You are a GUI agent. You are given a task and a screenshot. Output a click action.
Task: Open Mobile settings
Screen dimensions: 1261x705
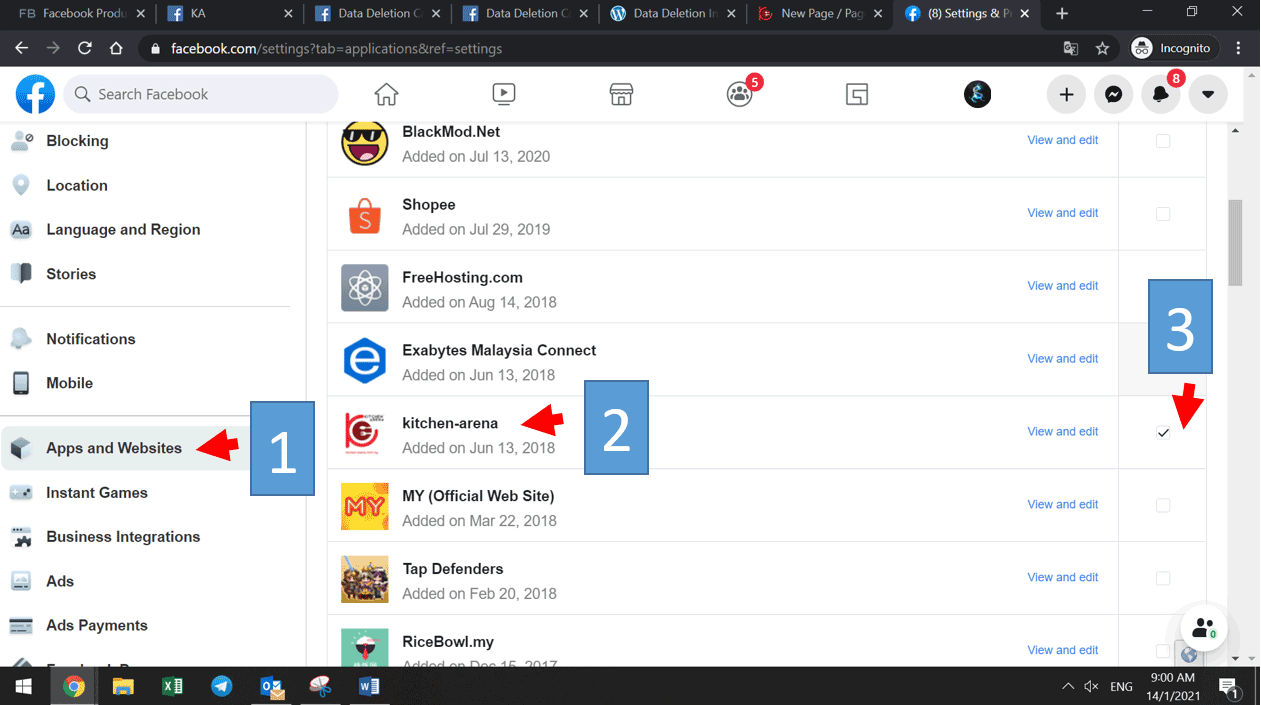click(69, 383)
